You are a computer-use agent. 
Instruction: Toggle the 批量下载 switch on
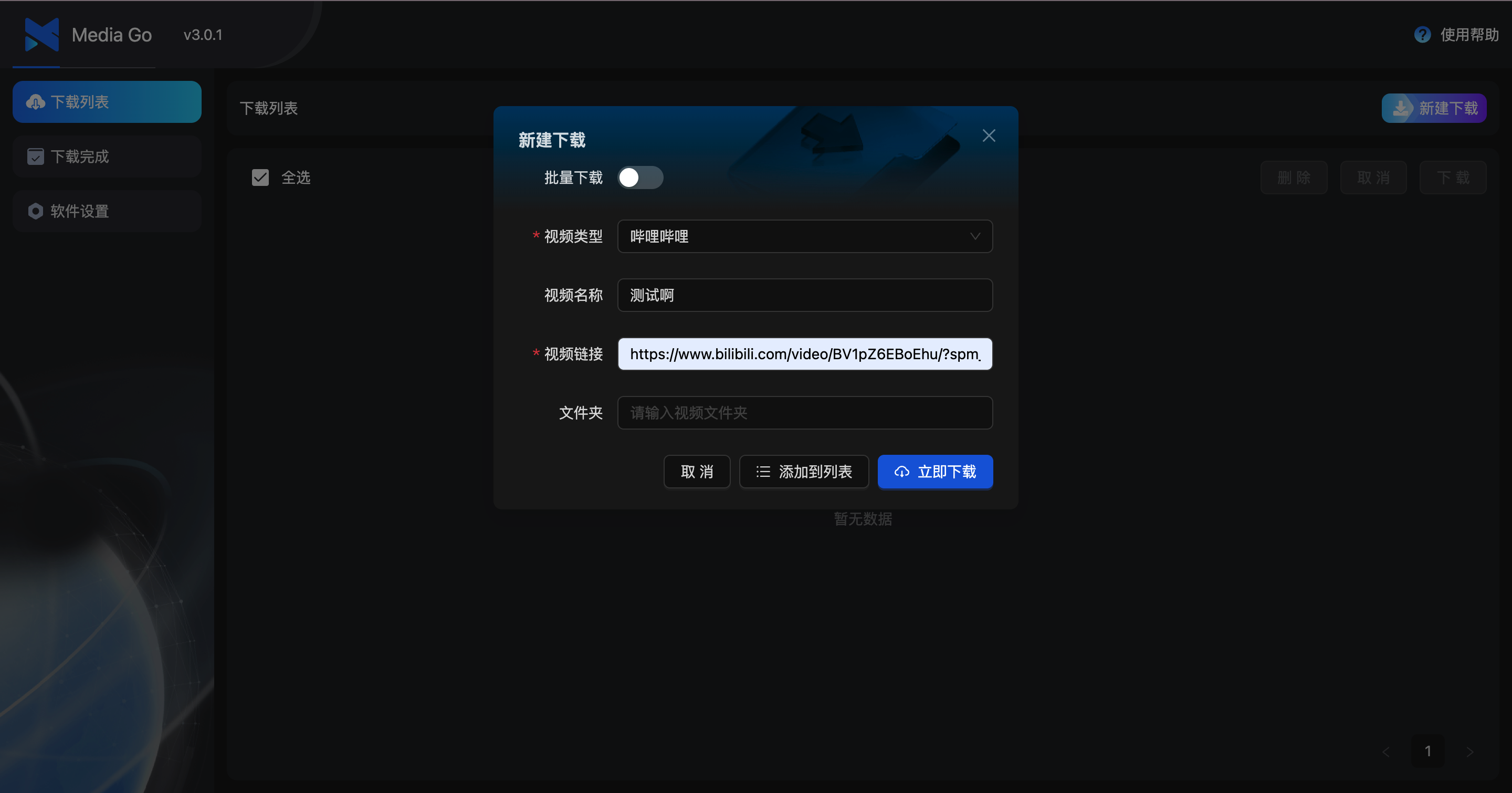[640, 178]
